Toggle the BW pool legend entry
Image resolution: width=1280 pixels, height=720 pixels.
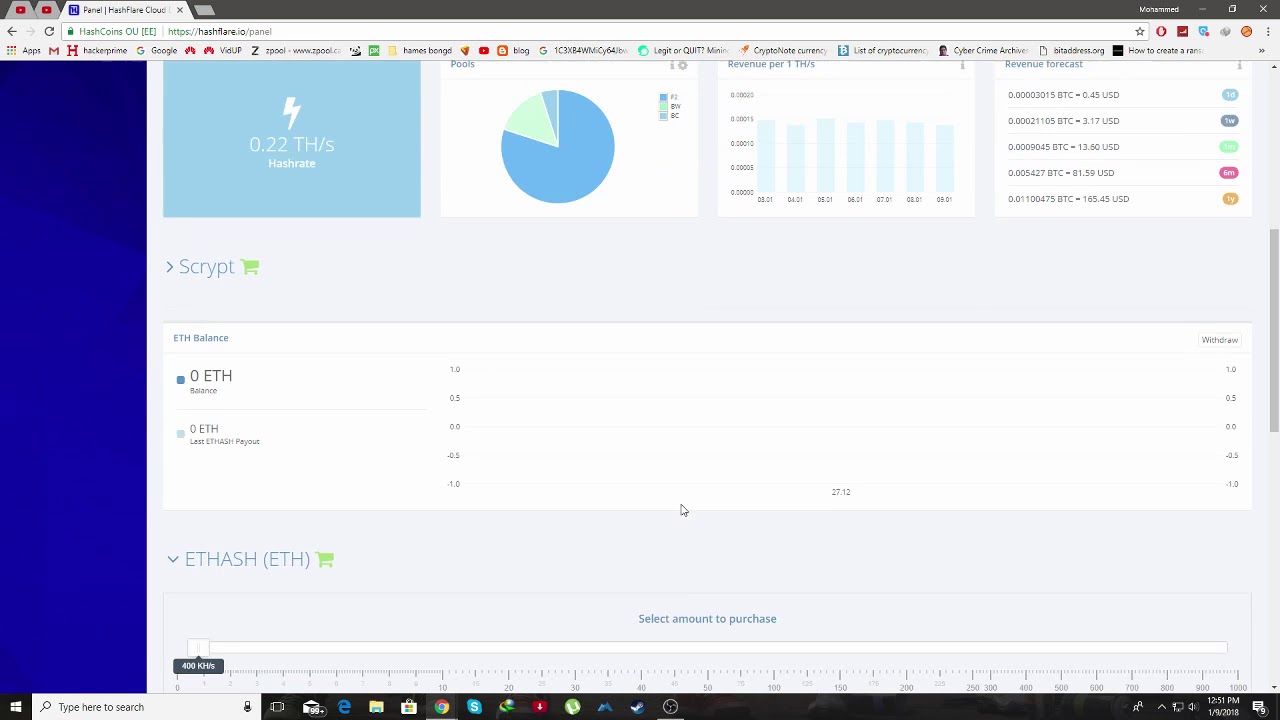(x=669, y=106)
